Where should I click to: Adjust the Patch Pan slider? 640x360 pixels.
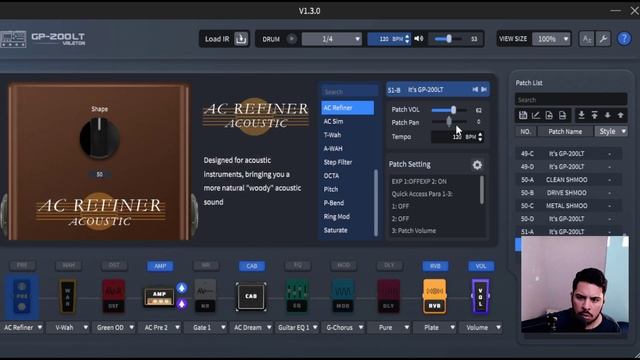449,122
